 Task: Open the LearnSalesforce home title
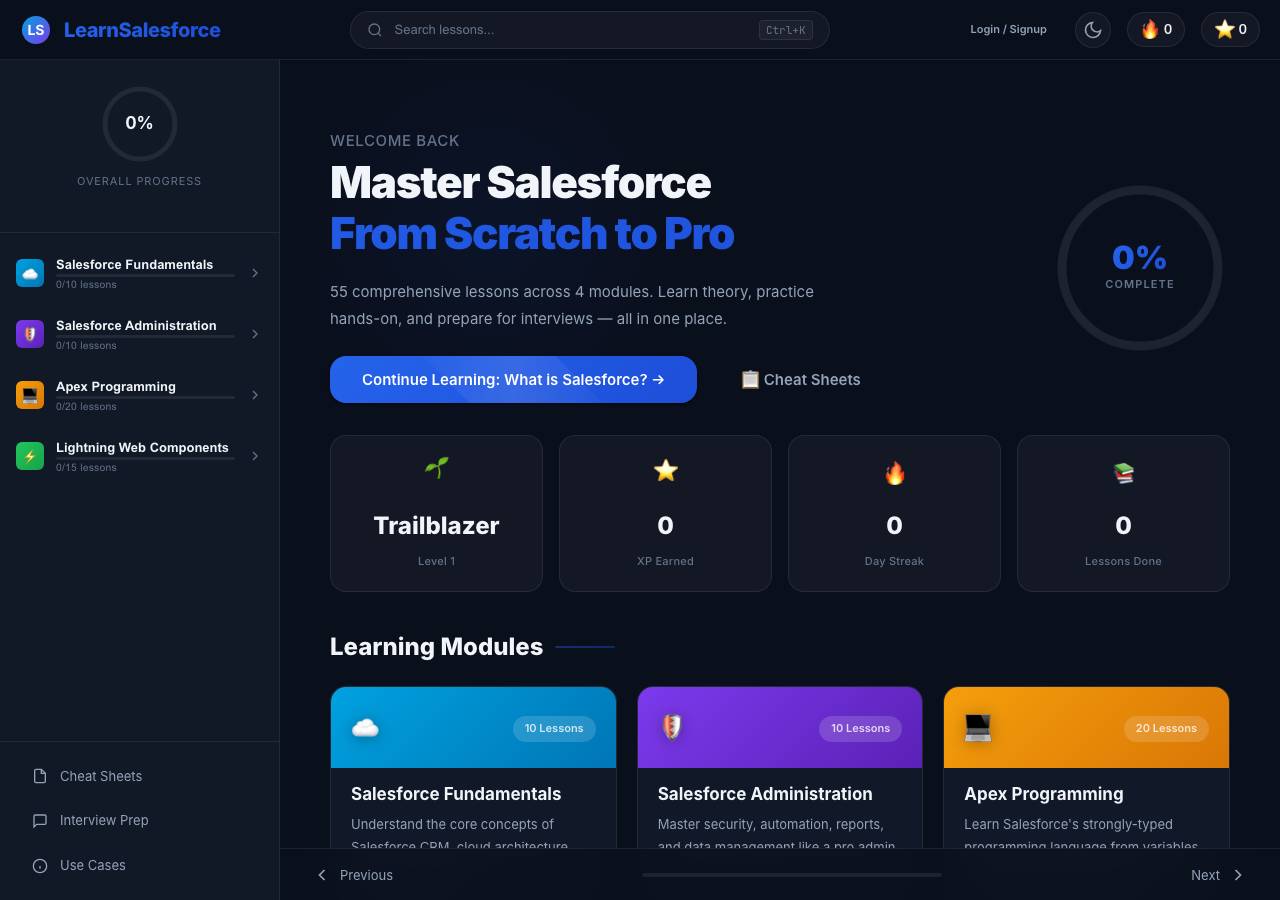142,30
